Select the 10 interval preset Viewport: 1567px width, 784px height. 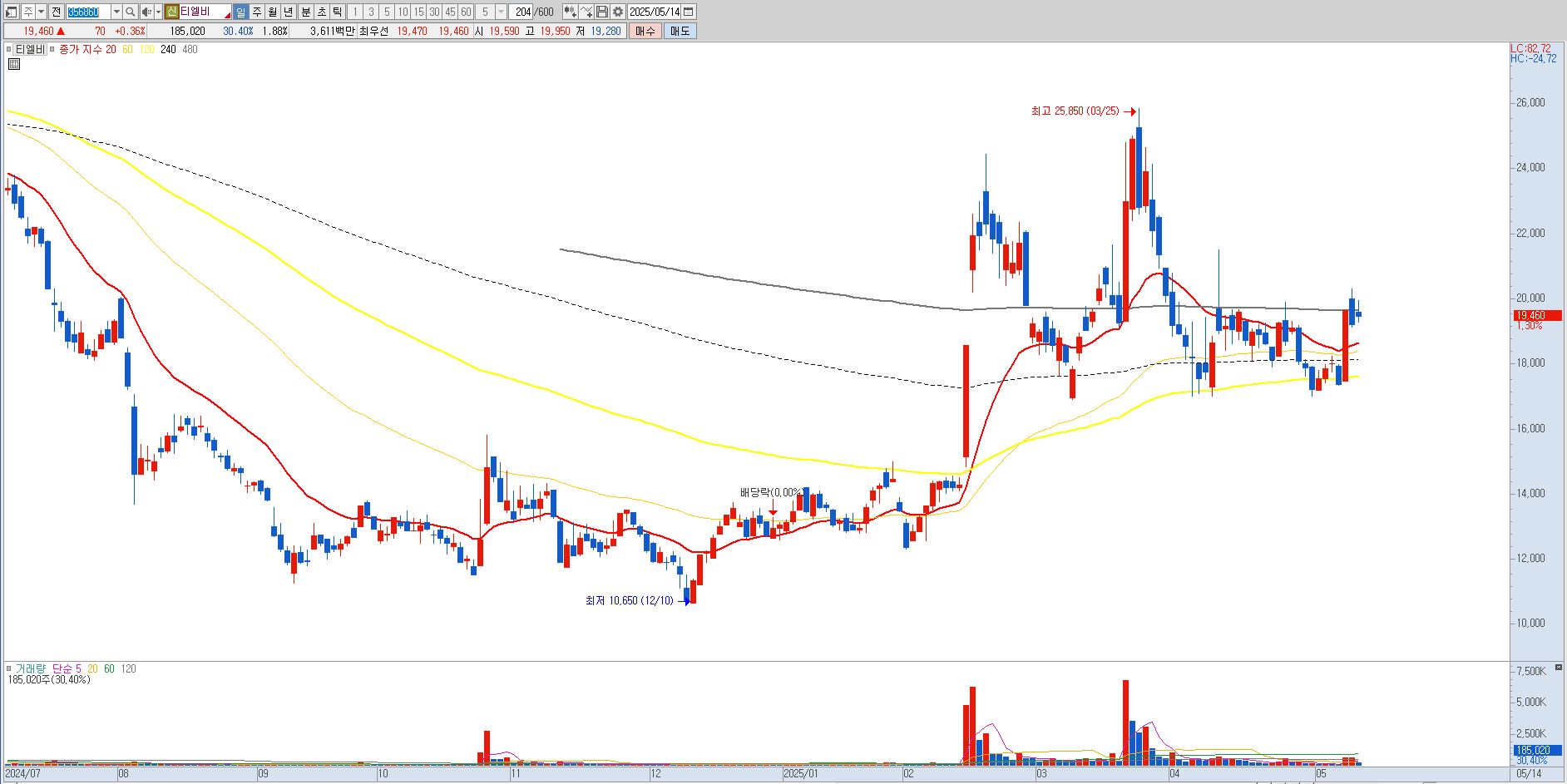point(403,12)
